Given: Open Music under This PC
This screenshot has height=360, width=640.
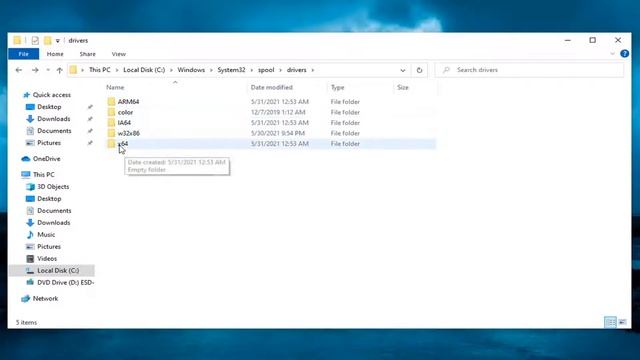Looking at the screenshot, I should [x=46, y=235].
